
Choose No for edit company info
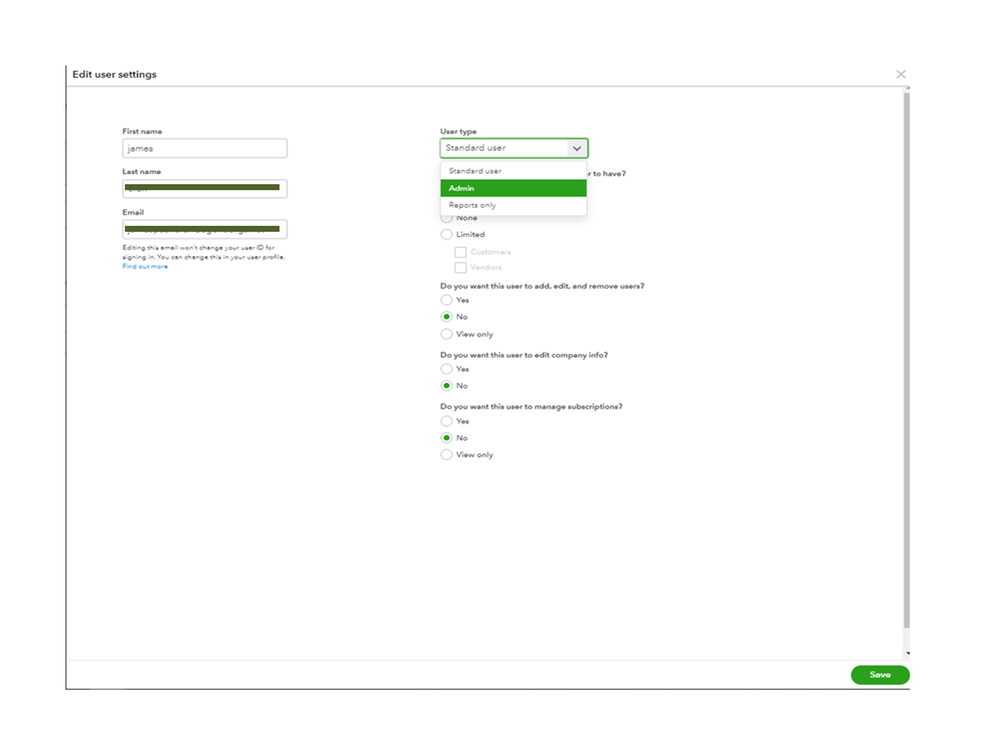click(x=447, y=385)
